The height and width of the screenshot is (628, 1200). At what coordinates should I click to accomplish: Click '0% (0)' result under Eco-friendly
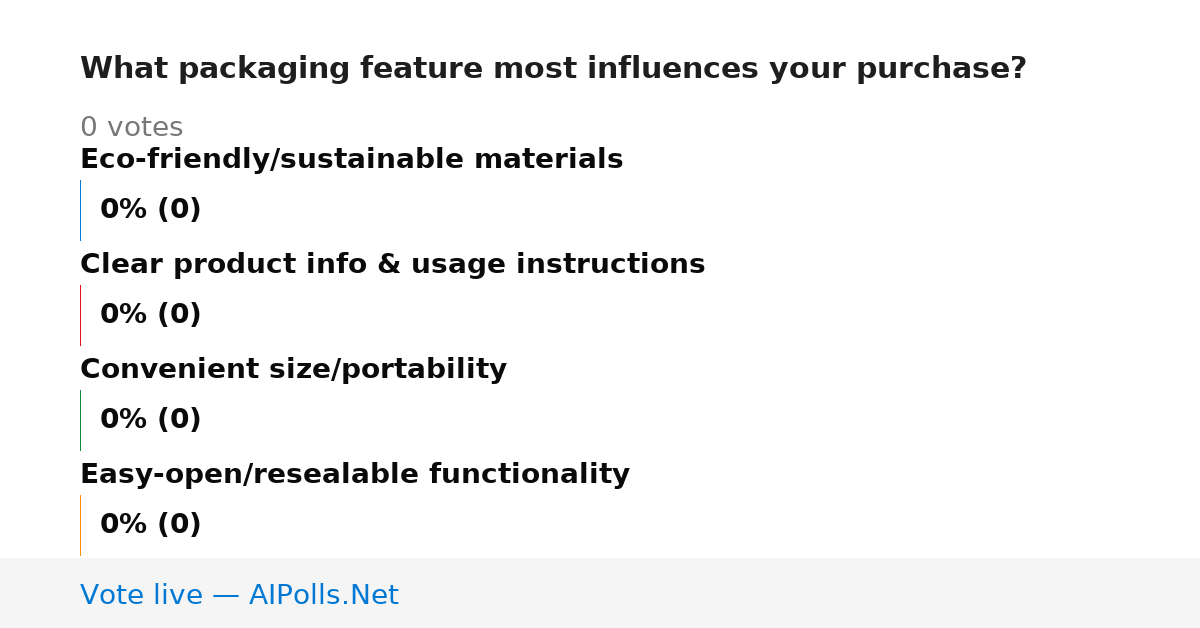[150, 210]
